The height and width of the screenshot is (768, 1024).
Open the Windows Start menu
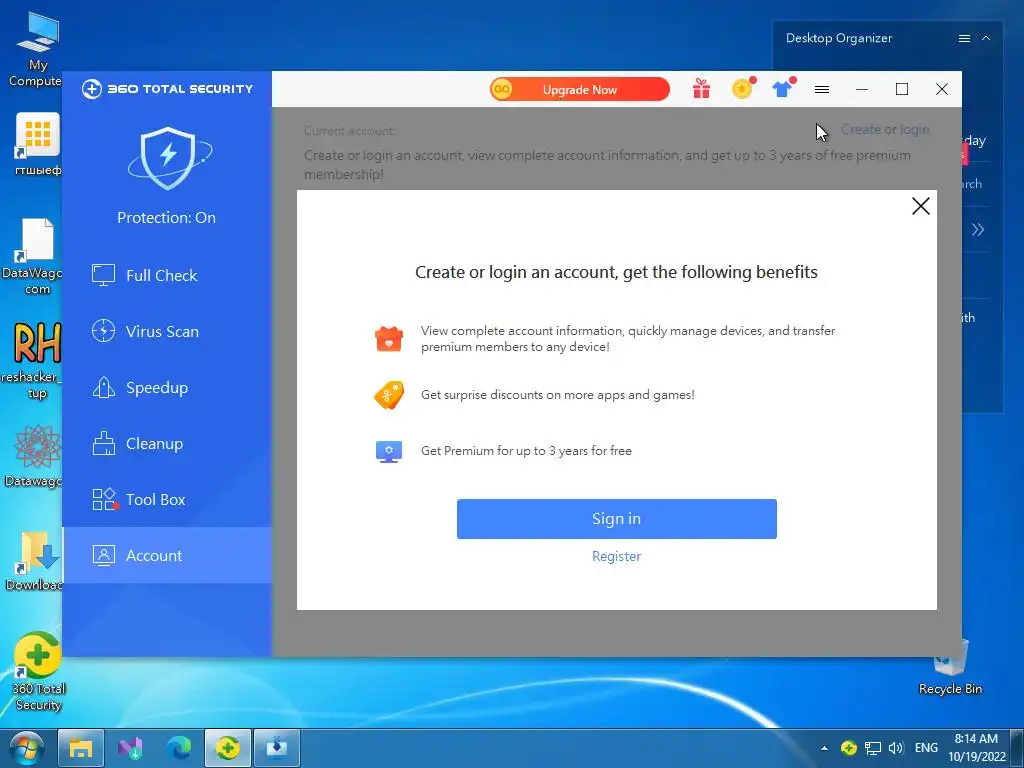[27, 748]
